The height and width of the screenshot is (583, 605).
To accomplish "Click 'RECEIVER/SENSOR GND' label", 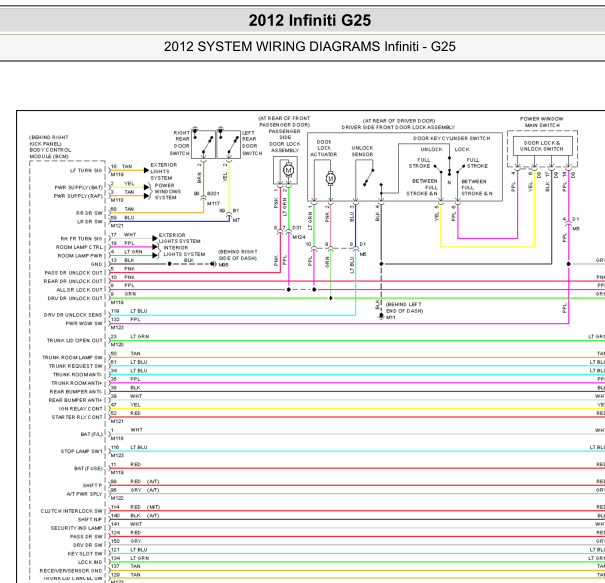I will pyautogui.click(x=71, y=571).
